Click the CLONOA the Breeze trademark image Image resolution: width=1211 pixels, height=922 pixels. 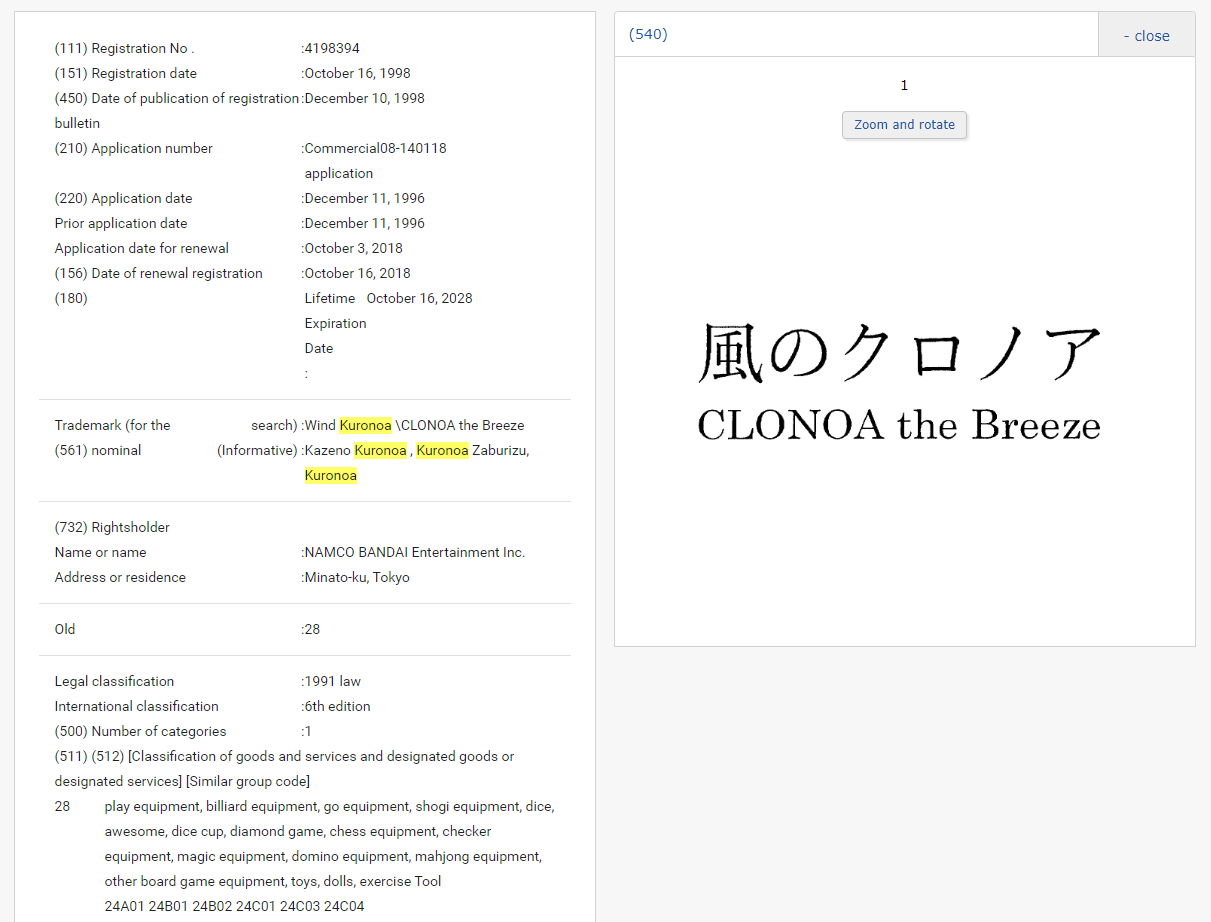tap(899, 382)
